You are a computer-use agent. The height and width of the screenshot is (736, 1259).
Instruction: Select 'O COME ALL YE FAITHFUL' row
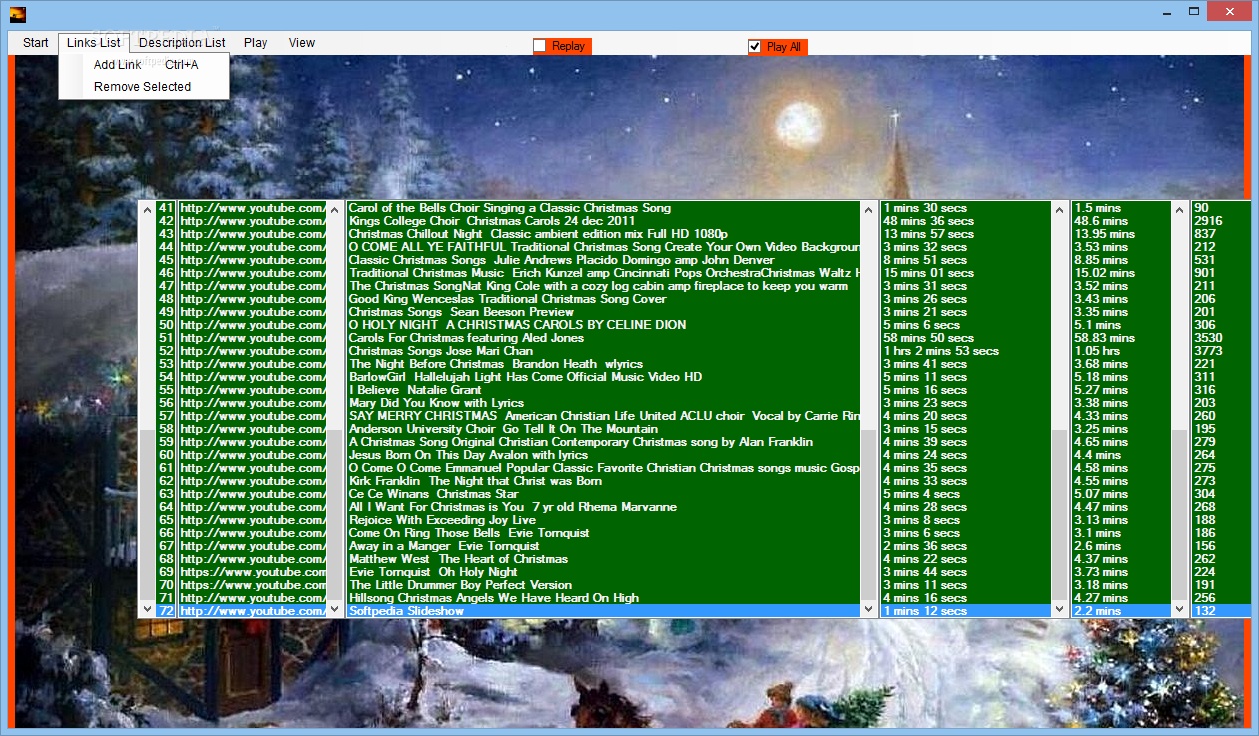click(x=603, y=247)
